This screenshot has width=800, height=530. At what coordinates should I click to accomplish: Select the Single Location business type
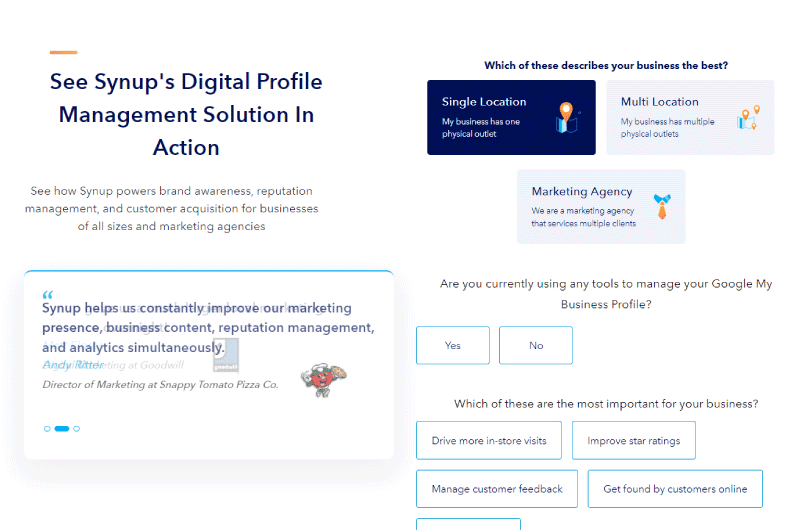(x=511, y=117)
